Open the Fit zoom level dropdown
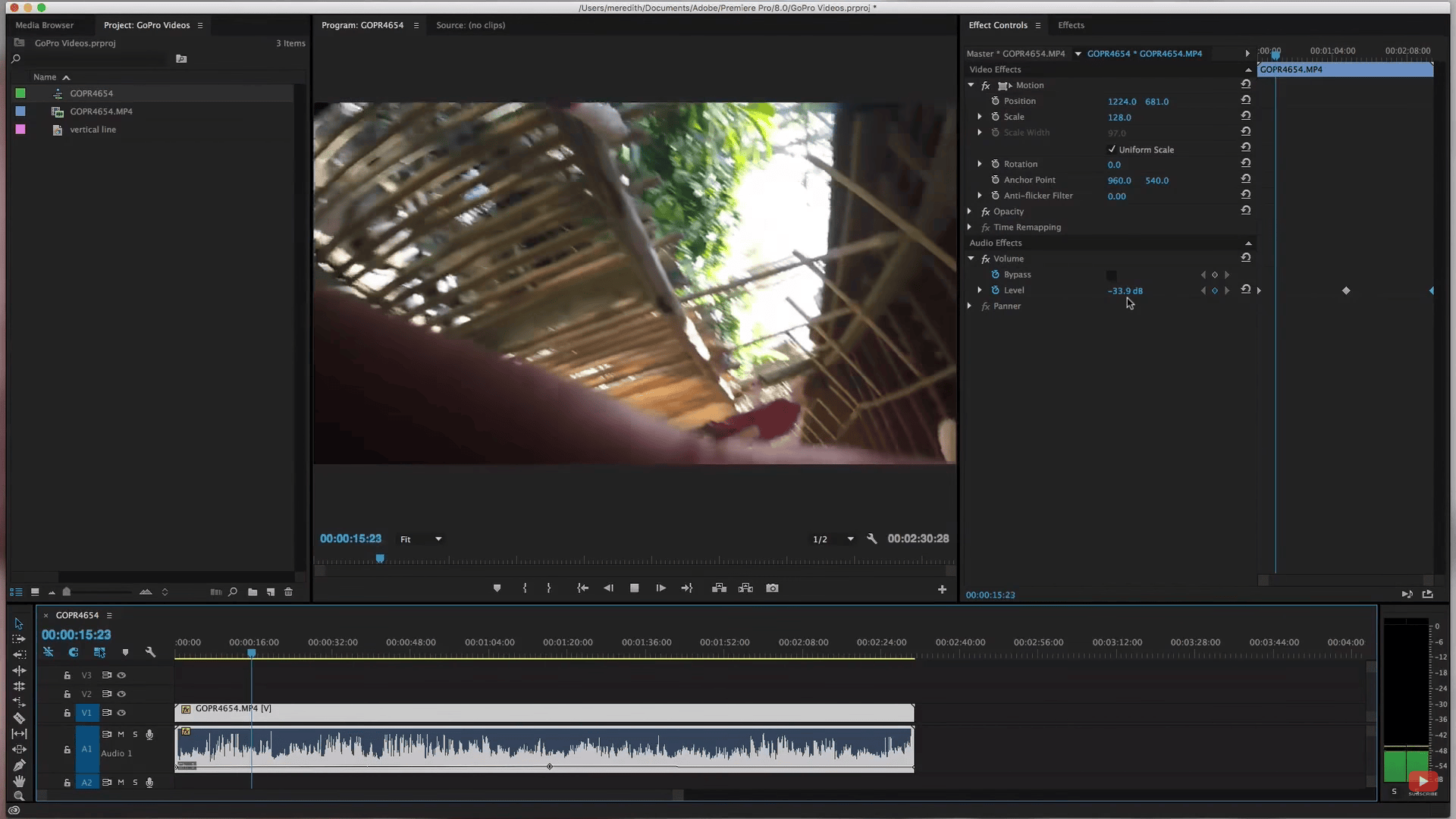The width and height of the screenshot is (1456, 819). 421,539
